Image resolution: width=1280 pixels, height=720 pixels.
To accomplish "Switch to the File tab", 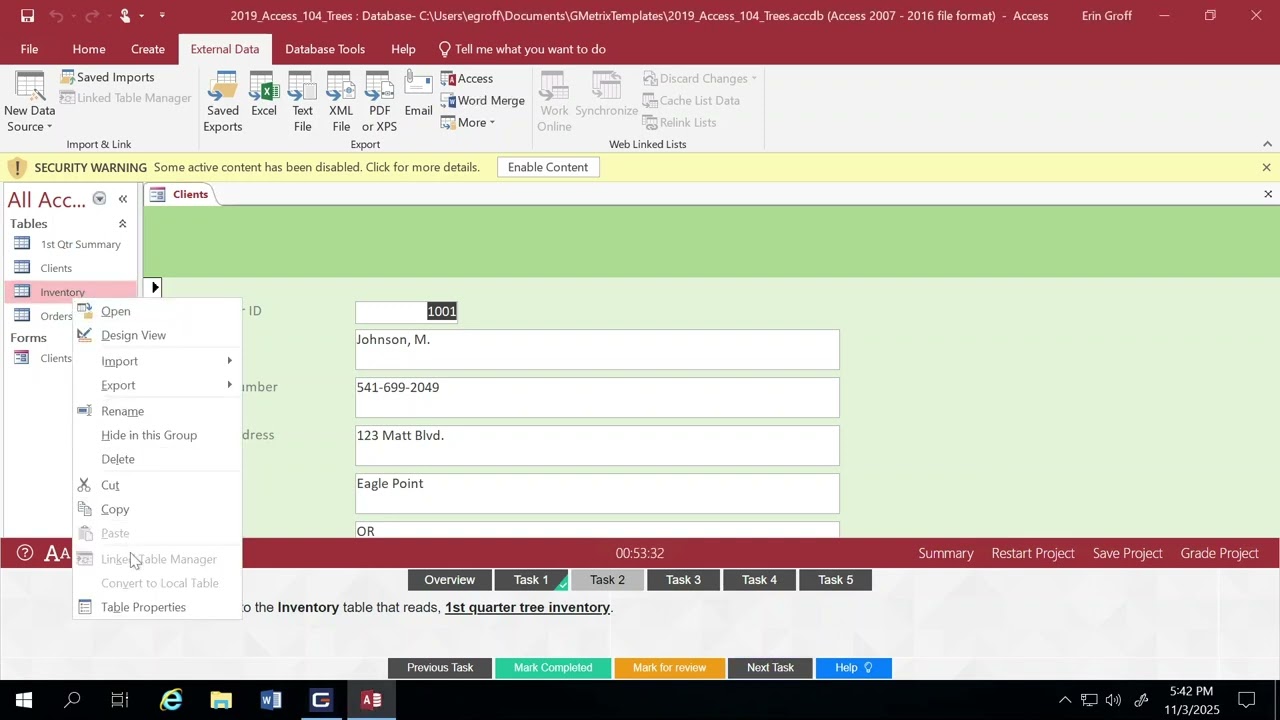I will [29, 49].
